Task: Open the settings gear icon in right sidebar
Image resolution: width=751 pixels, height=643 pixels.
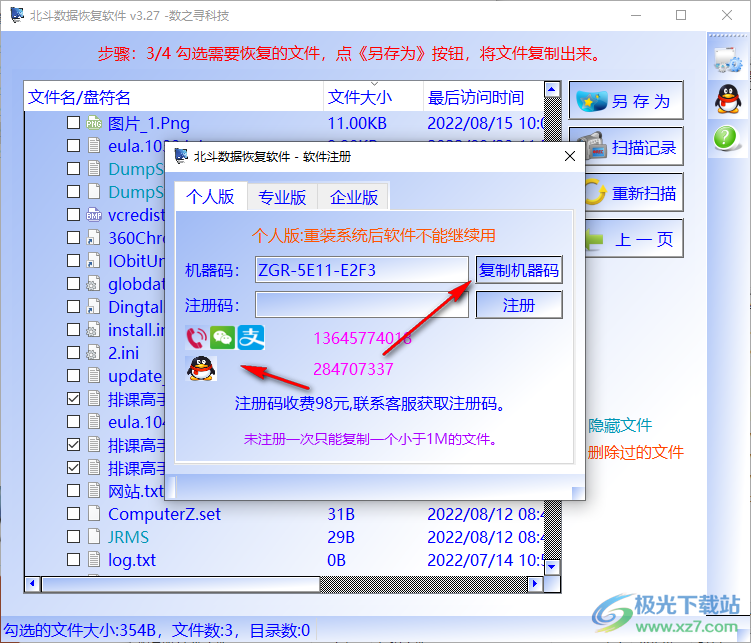Action: [x=728, y=60]
